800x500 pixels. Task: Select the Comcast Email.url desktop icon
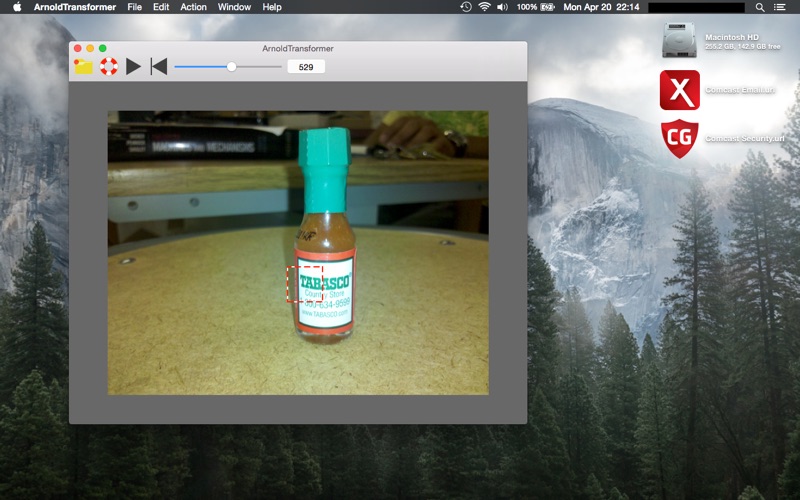[x=680, y=90]
